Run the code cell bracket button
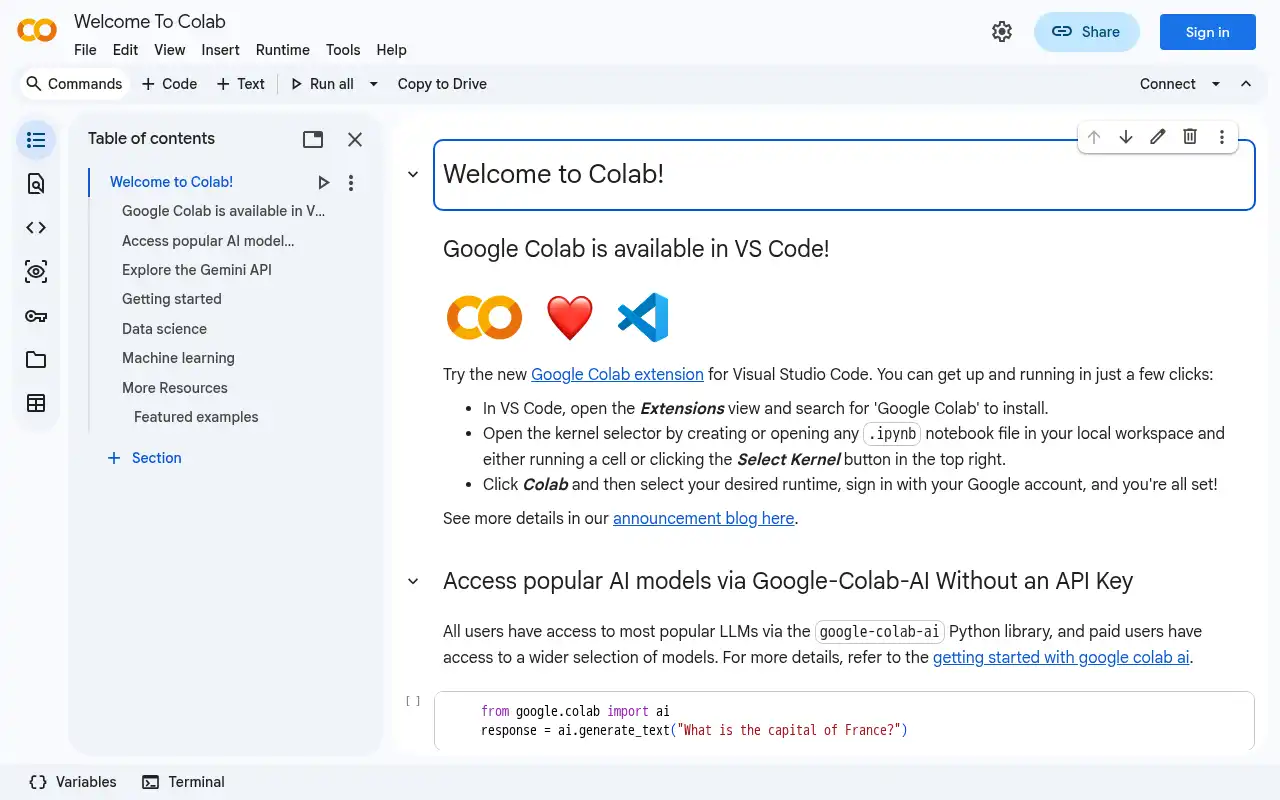 click(x=413, y=701)
